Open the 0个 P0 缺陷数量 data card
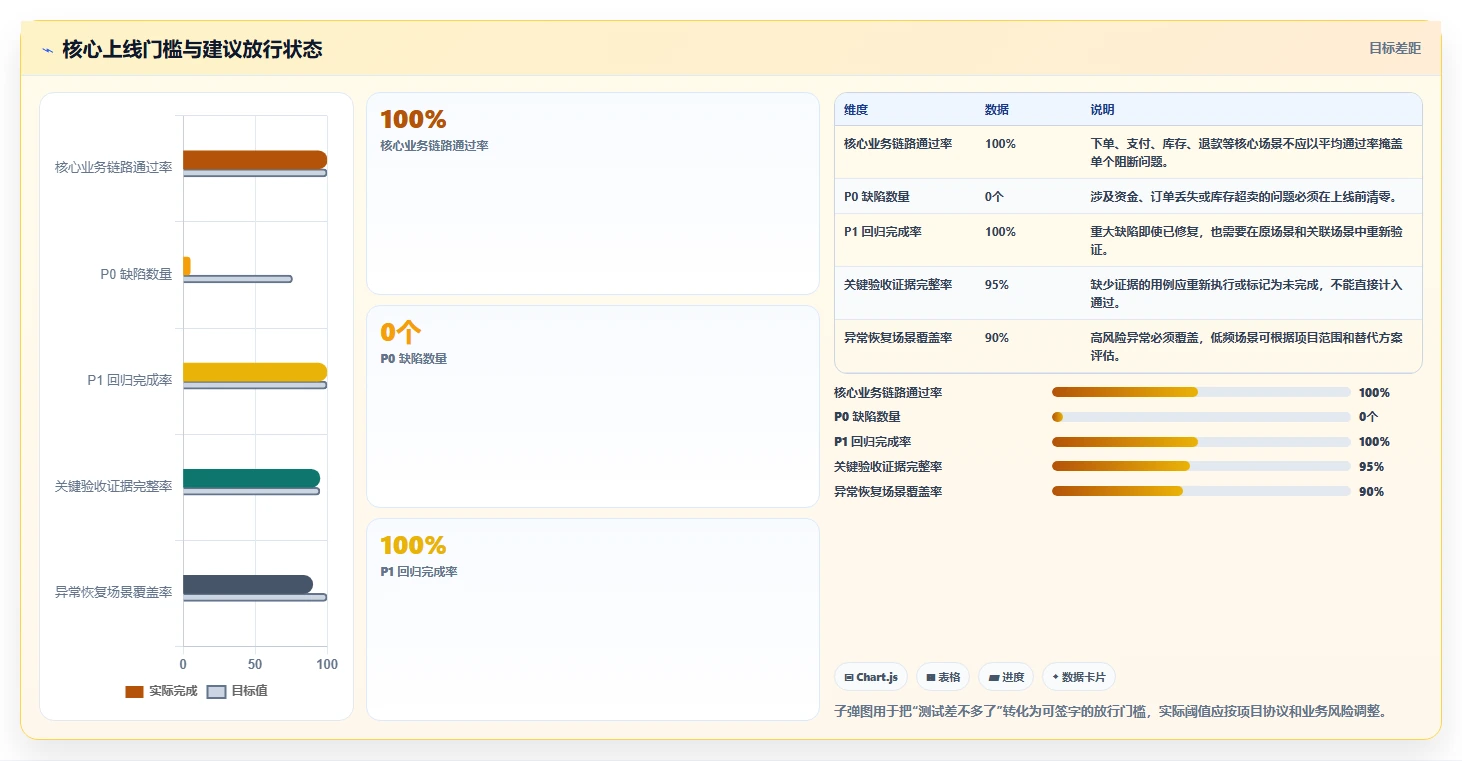 point(593,407)
